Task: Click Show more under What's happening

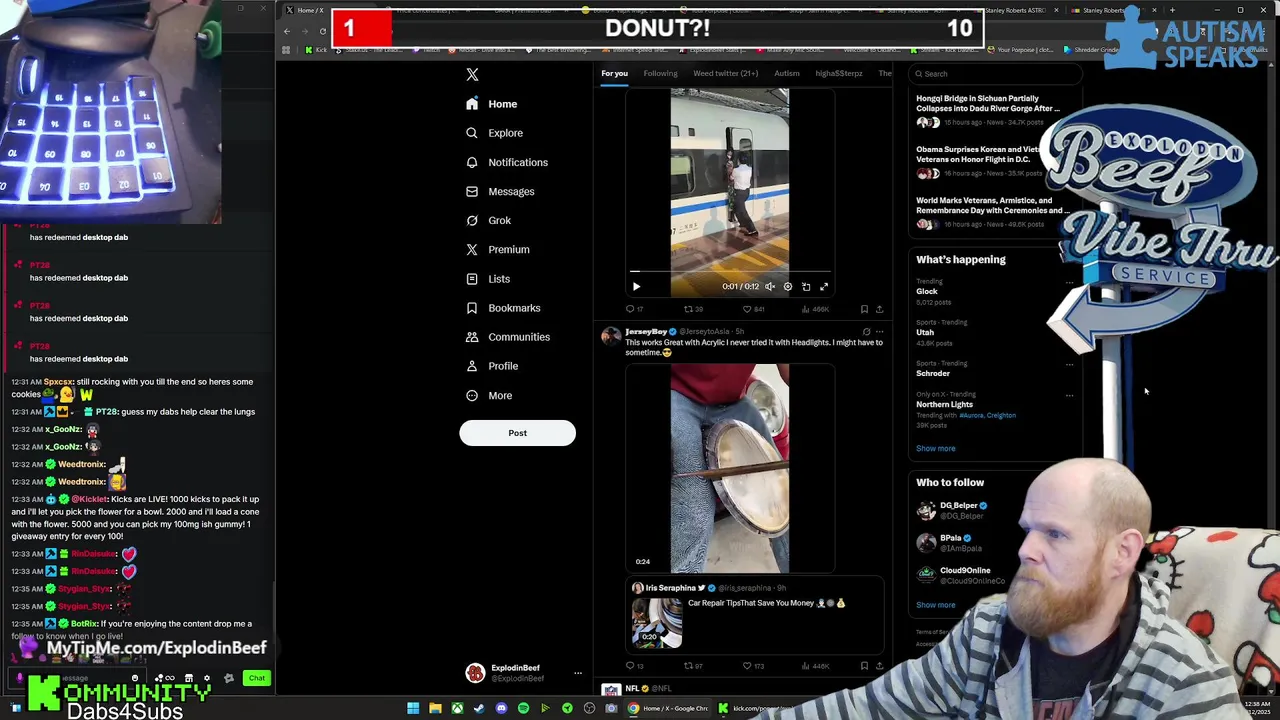Action: point(935,448)
